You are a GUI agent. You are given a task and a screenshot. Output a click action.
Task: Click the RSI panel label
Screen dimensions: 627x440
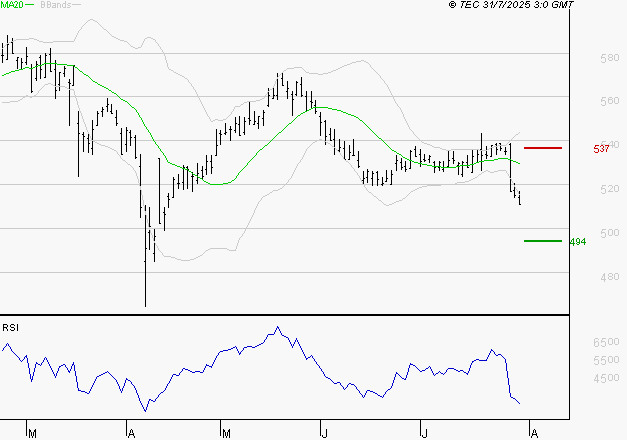(x=10, y=327)
